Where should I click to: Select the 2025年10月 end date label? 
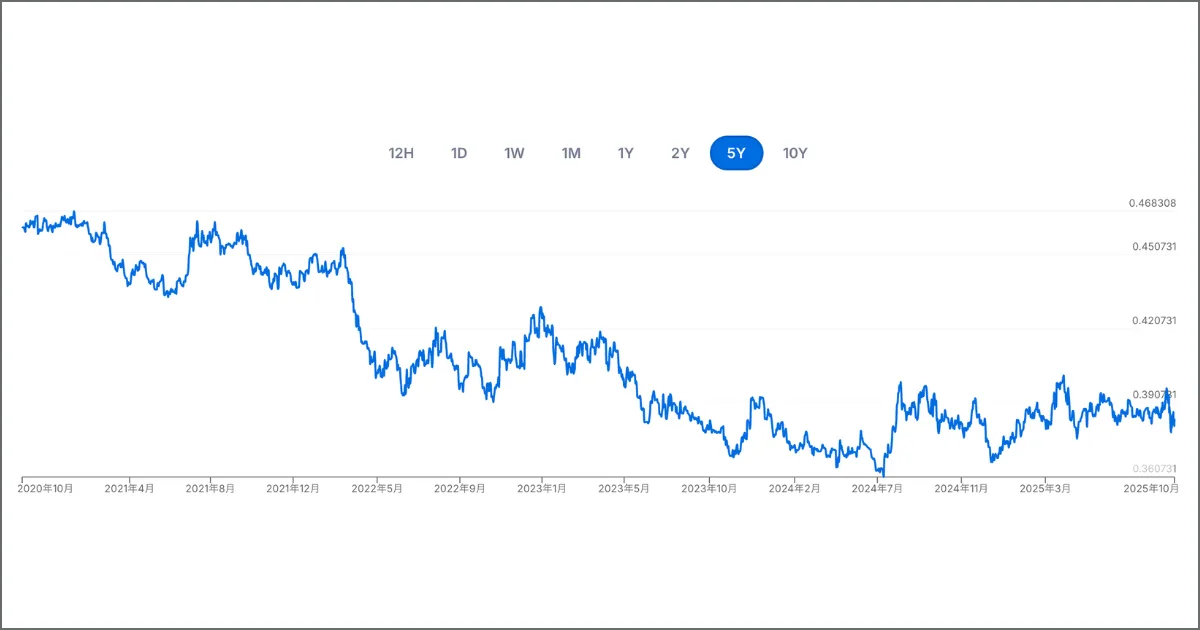click(1152, 488)
